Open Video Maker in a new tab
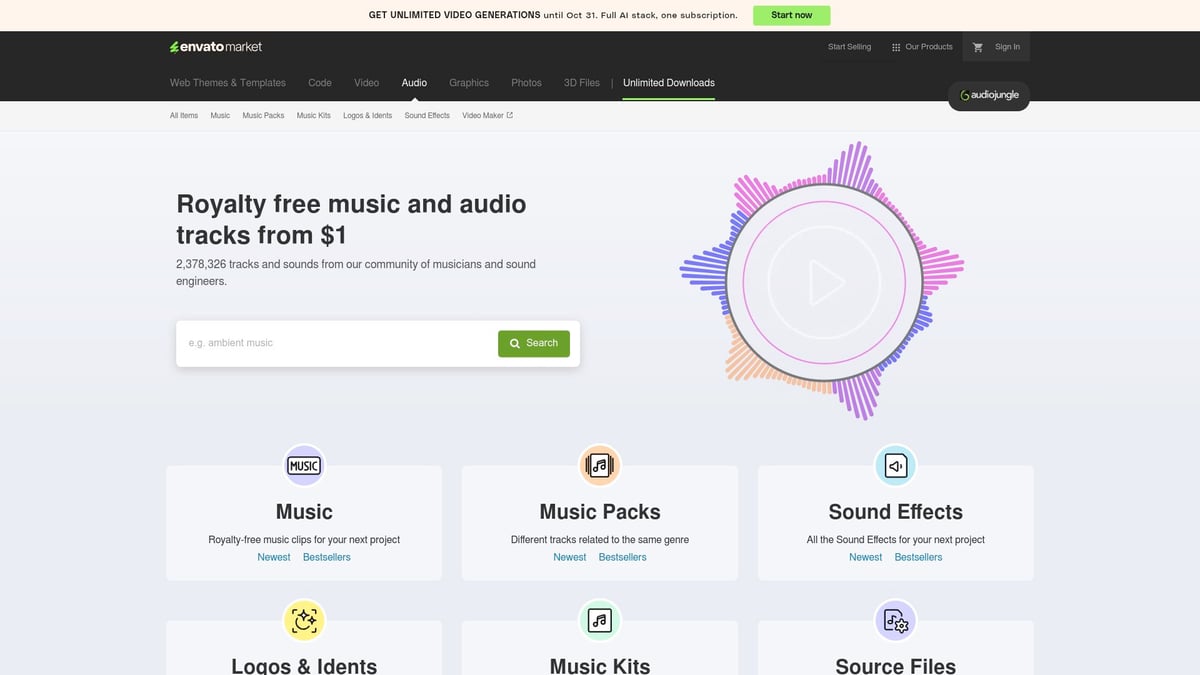 pos(487,115)
